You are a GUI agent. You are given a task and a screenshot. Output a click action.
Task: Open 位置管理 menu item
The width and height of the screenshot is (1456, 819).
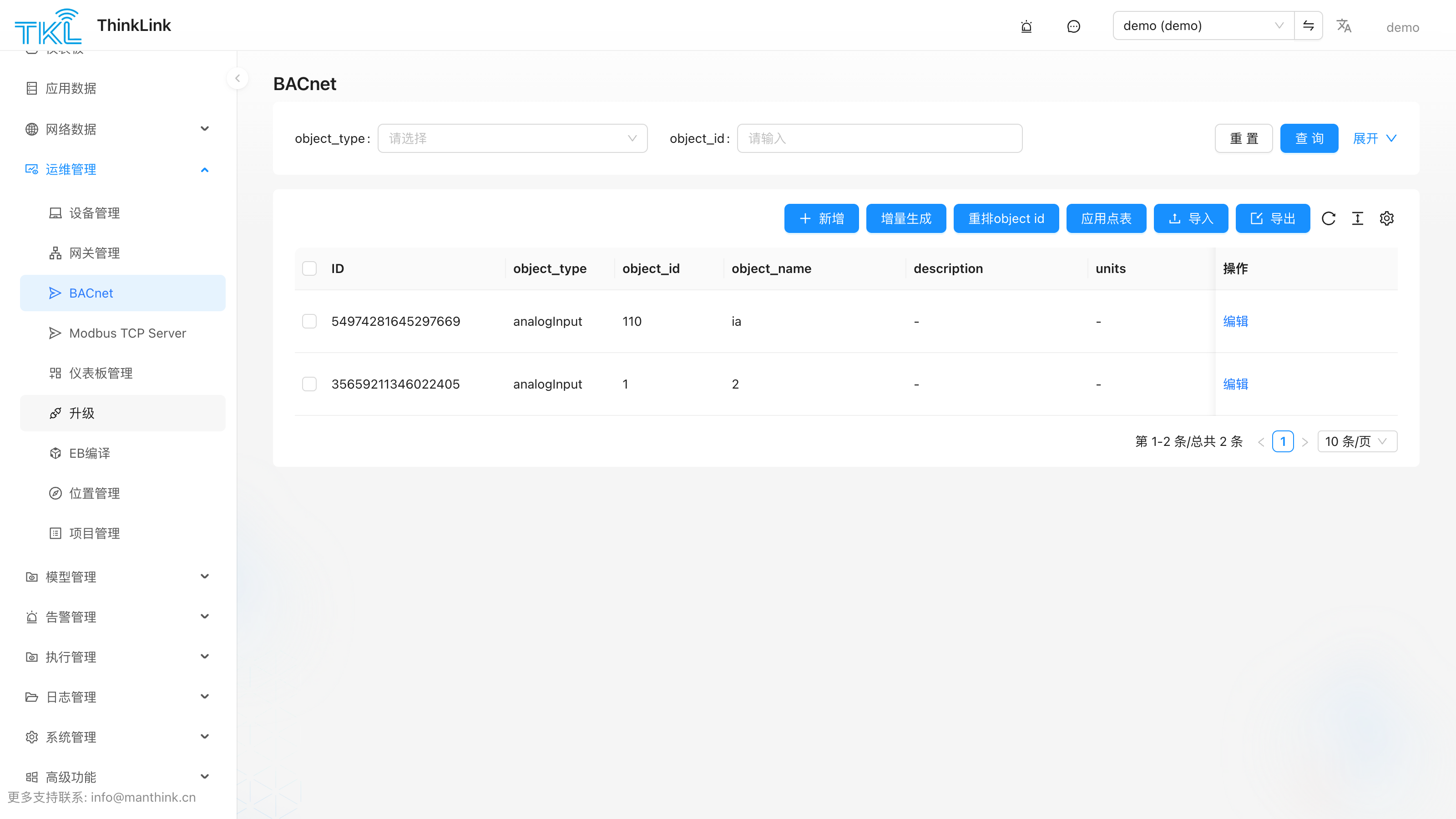tap(123, 493)
